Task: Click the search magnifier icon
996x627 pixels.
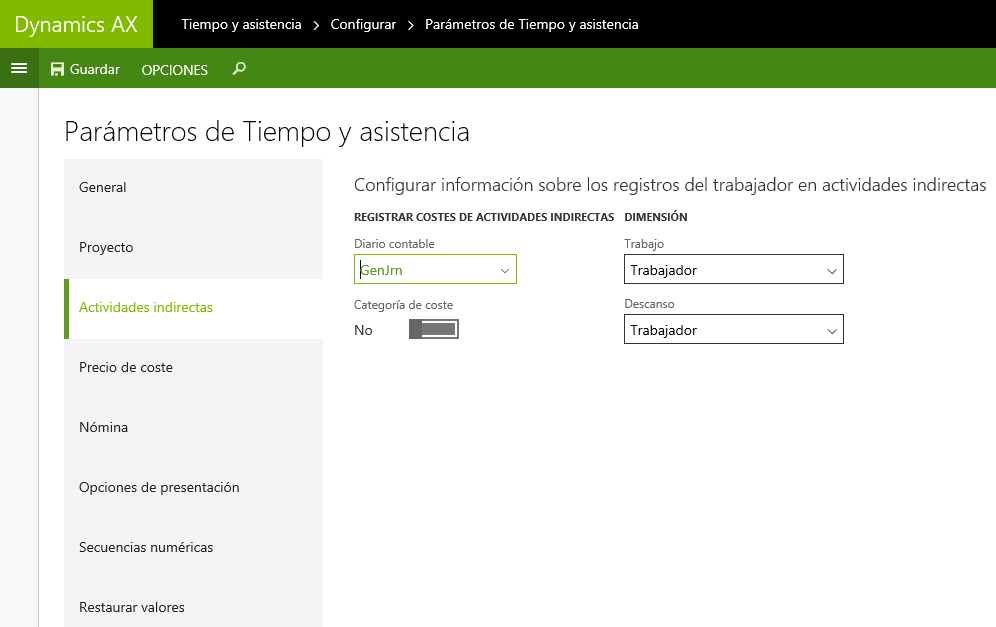Action: point(239,69)
